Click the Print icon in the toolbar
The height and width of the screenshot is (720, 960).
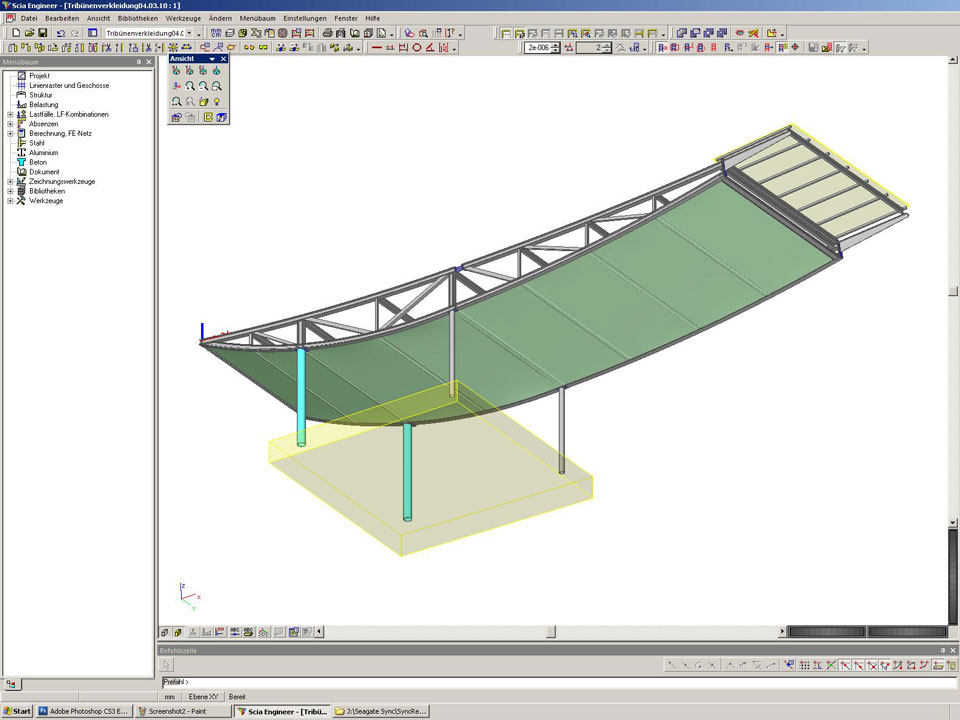[329, 33]
